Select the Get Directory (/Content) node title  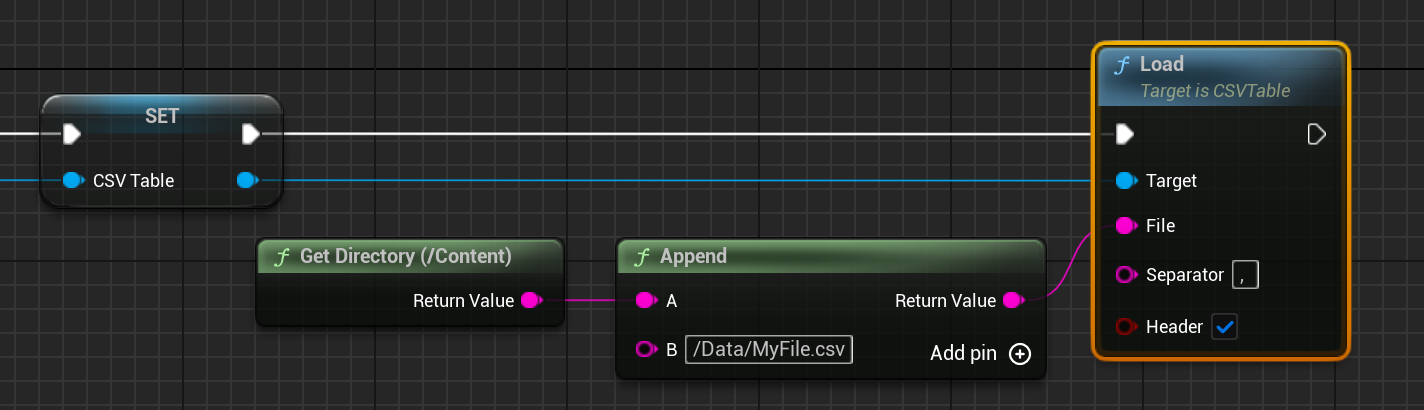pos(406,257)
